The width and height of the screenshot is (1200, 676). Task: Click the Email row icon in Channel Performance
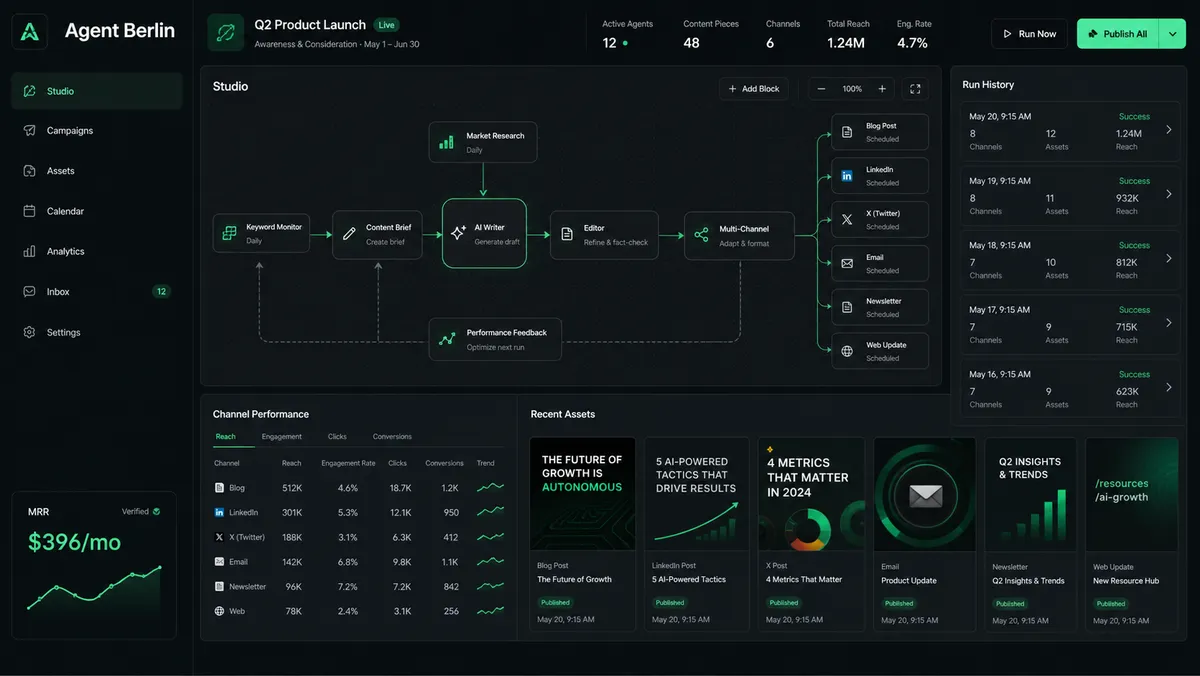[220, 562]
